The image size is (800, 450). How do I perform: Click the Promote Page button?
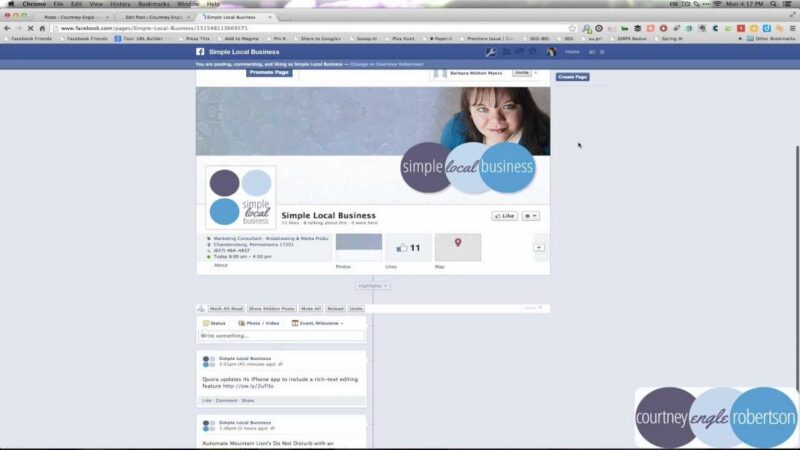269,72
